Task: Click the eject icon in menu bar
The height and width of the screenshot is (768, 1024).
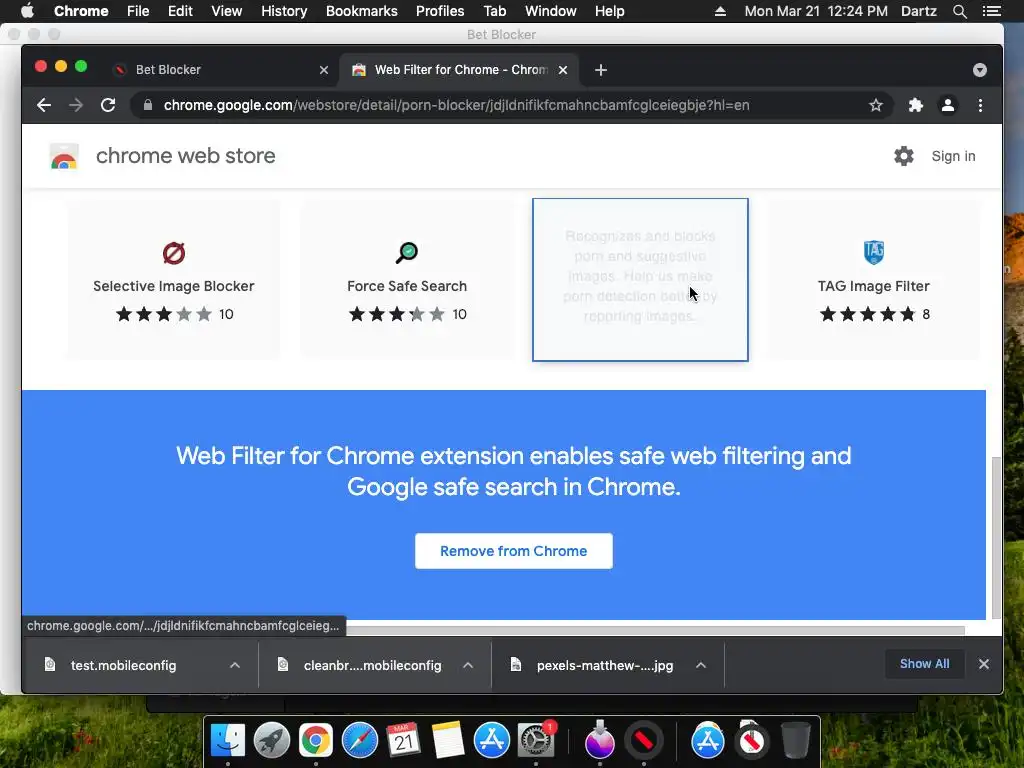Action: pyautogui.click(x=720, y=11)
